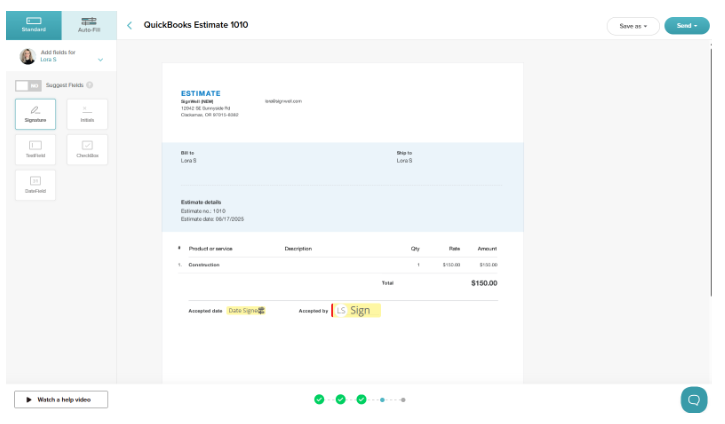
Task: Select the Signature field tool
Action: coord(35,113)
